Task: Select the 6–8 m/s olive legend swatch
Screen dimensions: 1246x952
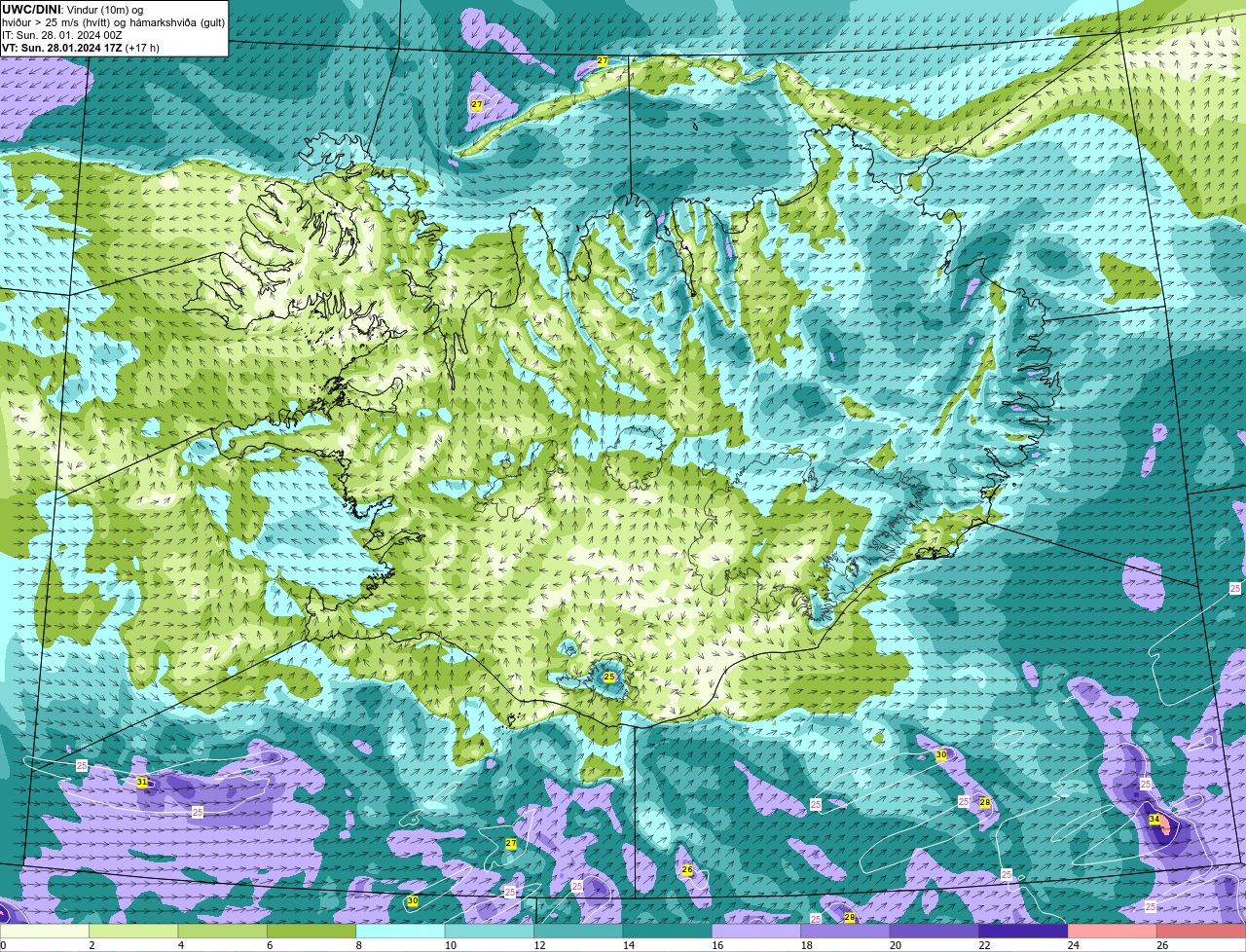Action: [x=311, y=931]
